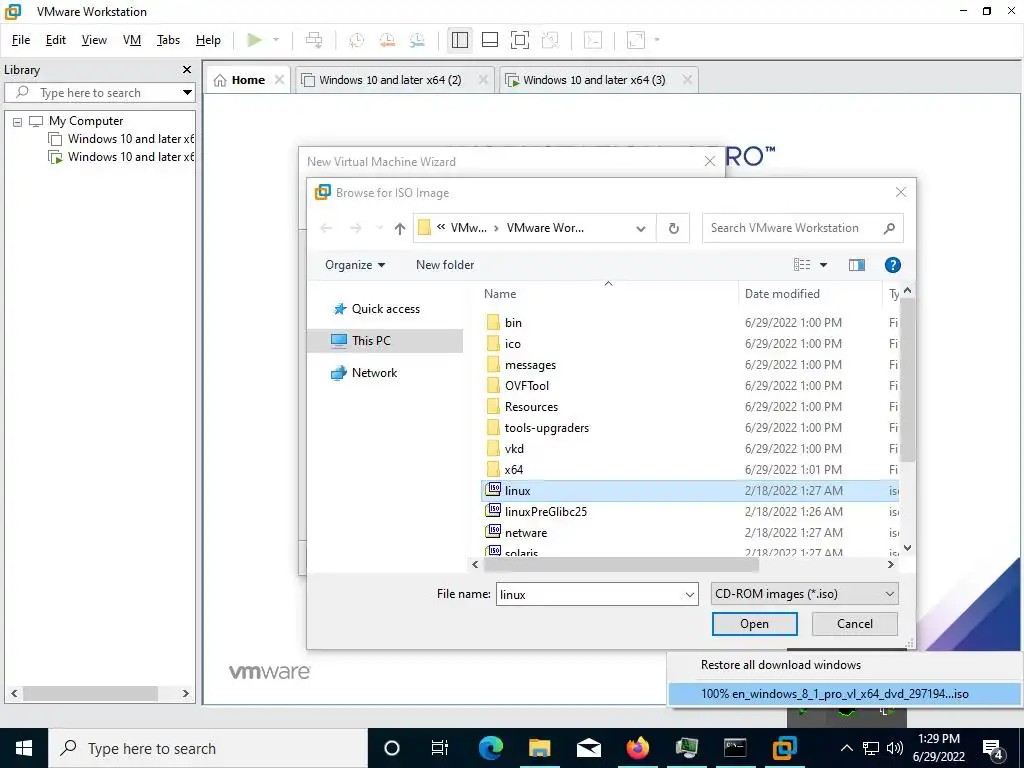
Task: Click the Take Snapshot clock icon
Action: coord(357,40)
